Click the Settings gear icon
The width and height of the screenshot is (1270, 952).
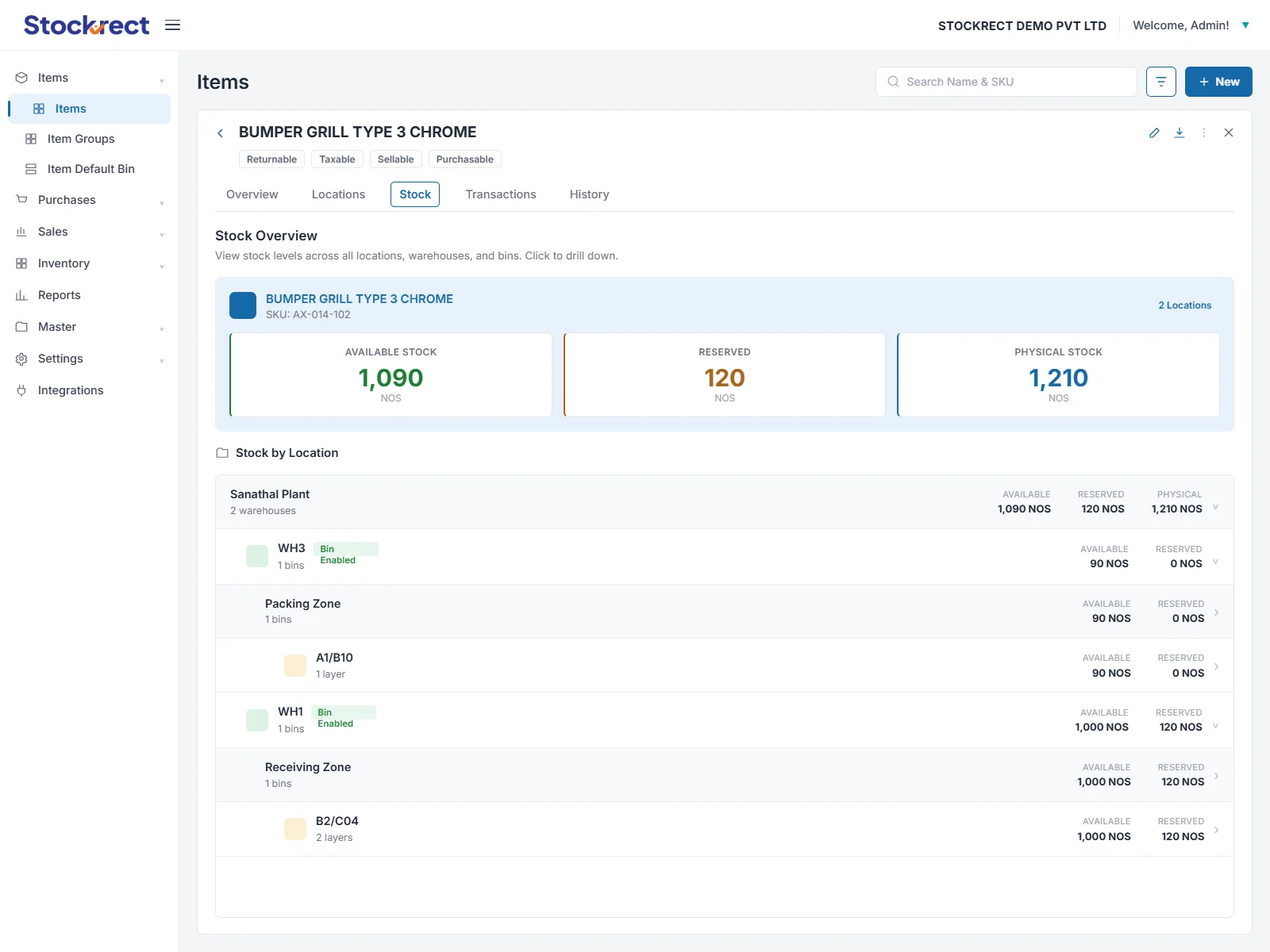(21, 359)
